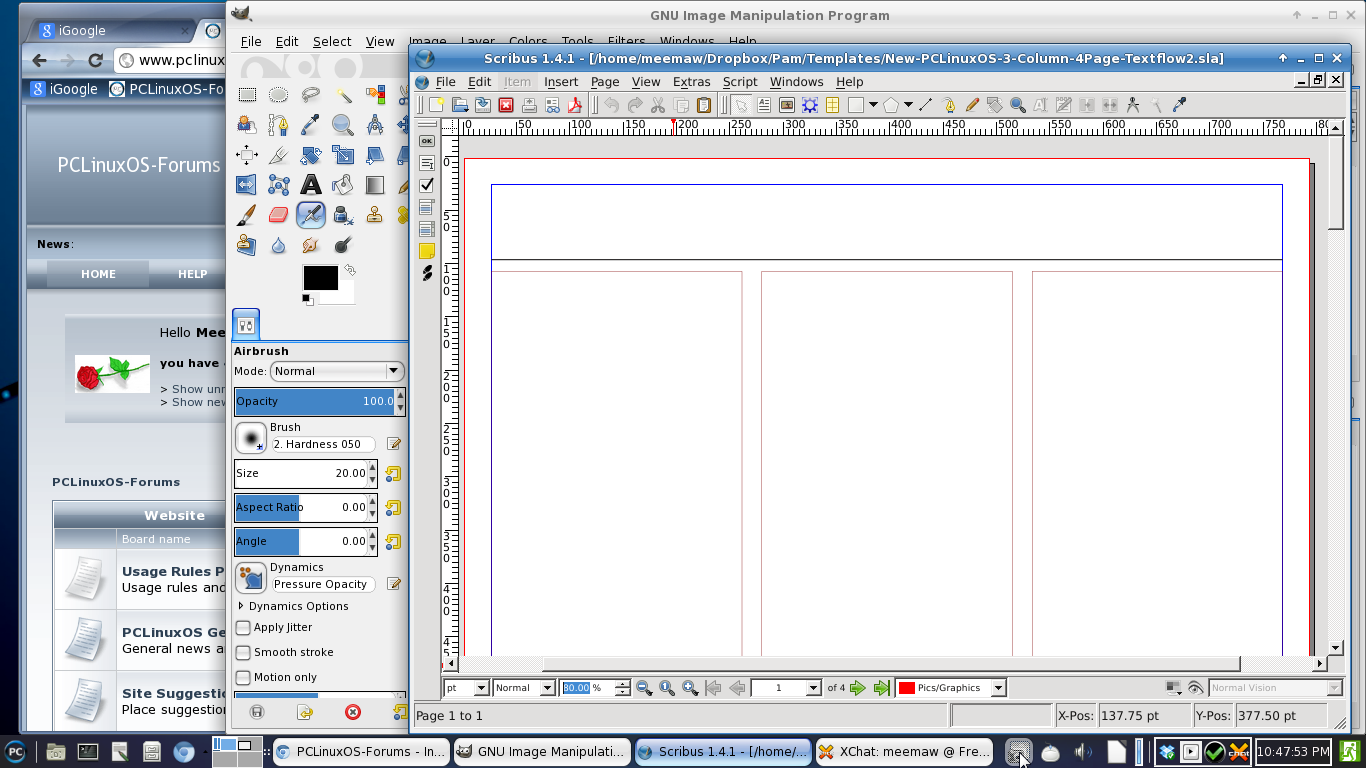Select Scribus Insert Line tool
1366x768 pixels.
tap(925, 105)
